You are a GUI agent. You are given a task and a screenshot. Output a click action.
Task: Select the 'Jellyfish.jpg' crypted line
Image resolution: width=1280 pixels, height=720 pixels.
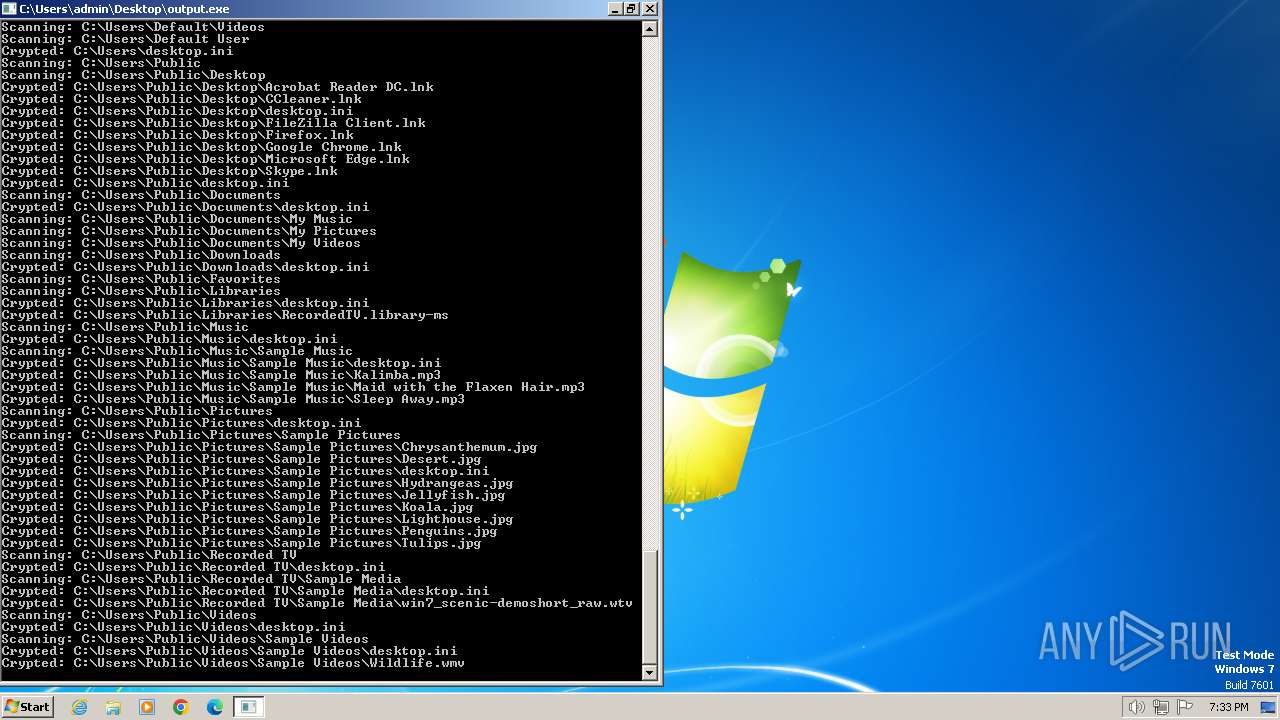[253, 495]
